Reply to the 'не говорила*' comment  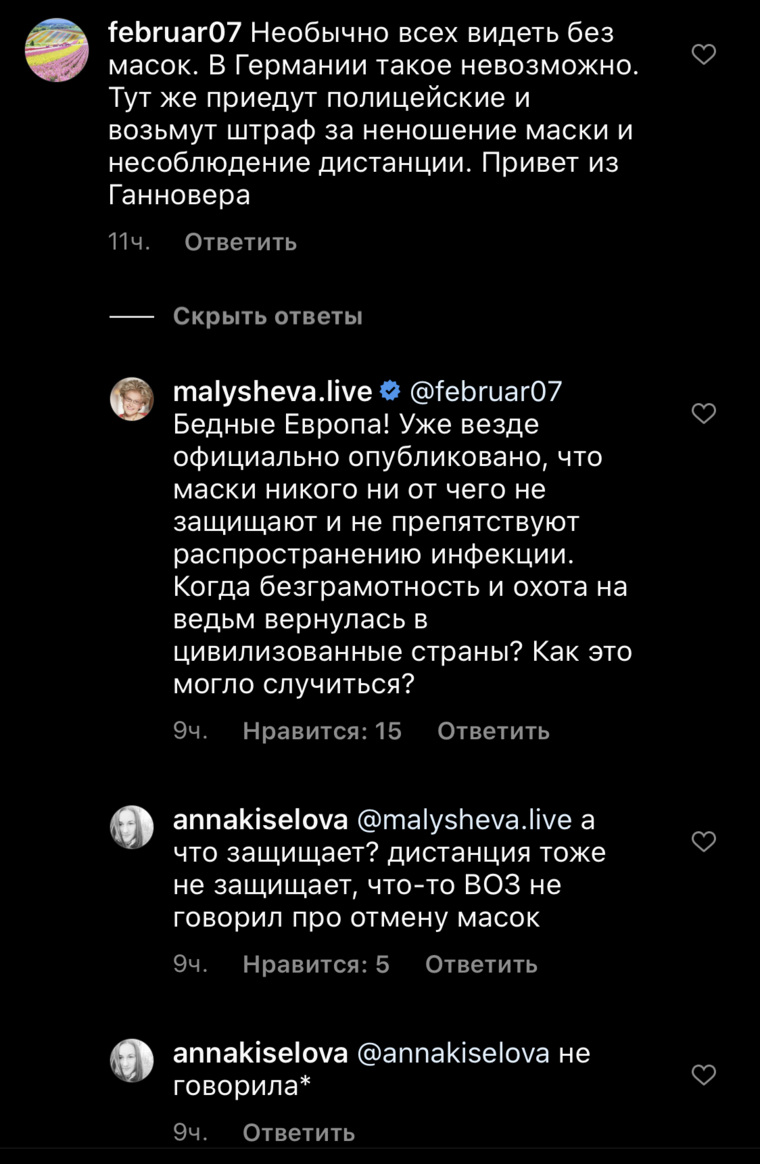pyautogui.click(x=299, y=1133)
